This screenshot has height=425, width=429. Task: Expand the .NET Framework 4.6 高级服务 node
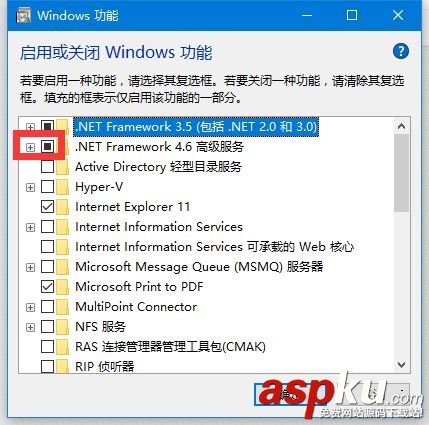(30, 147)
